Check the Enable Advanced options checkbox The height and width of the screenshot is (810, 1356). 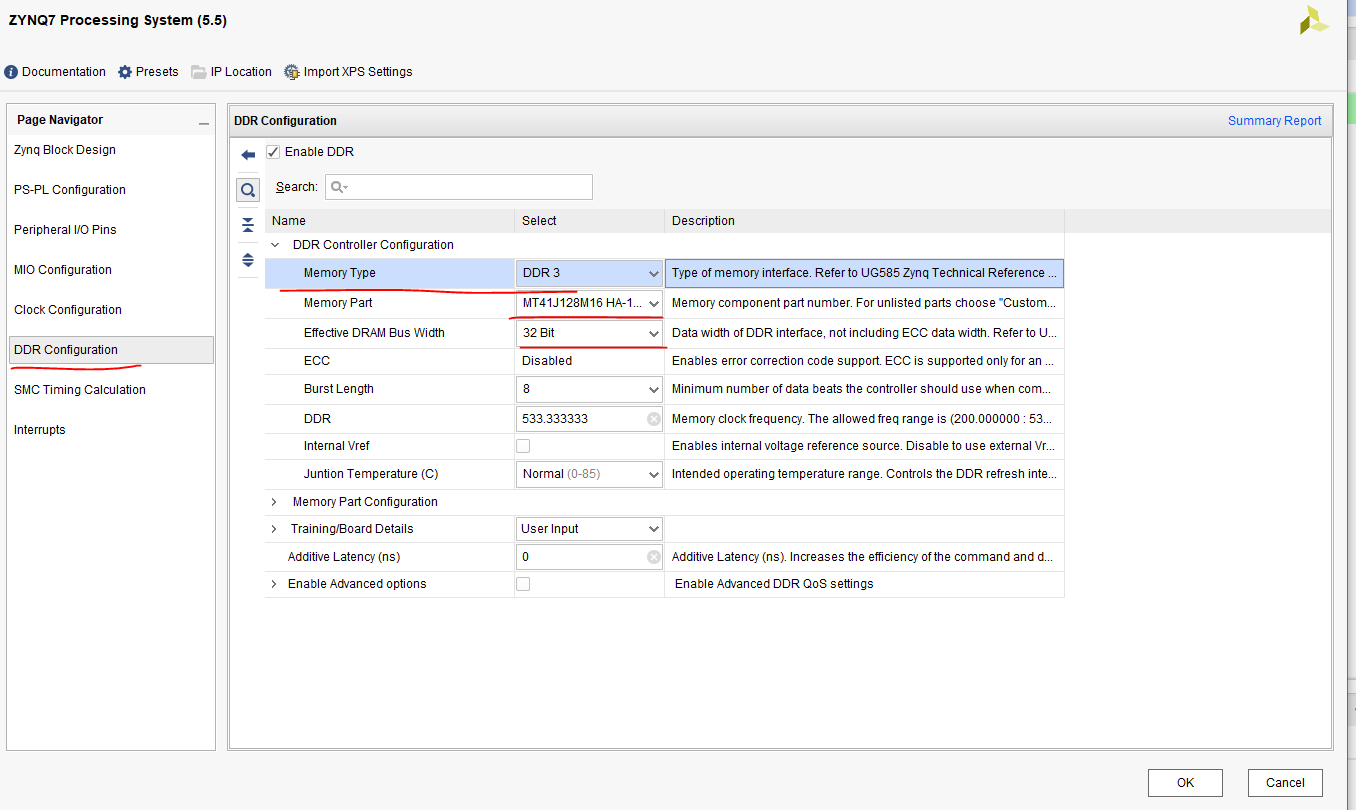523,584
